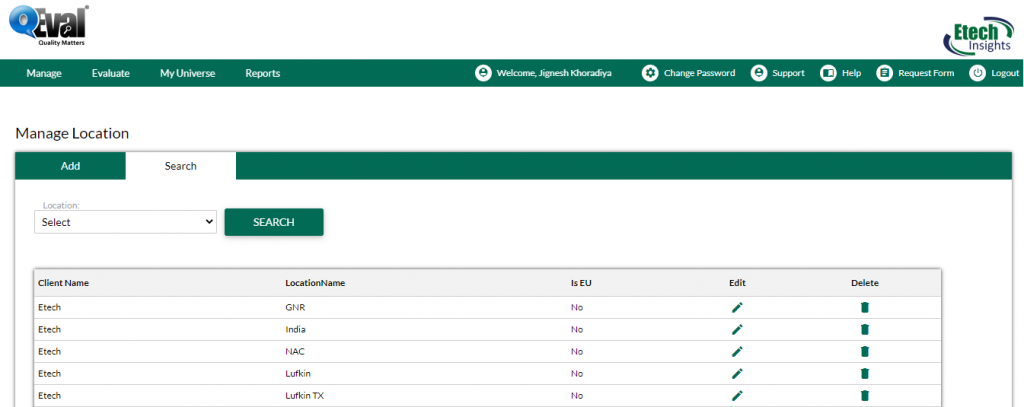Click the Logout link

coord(1005,73)
